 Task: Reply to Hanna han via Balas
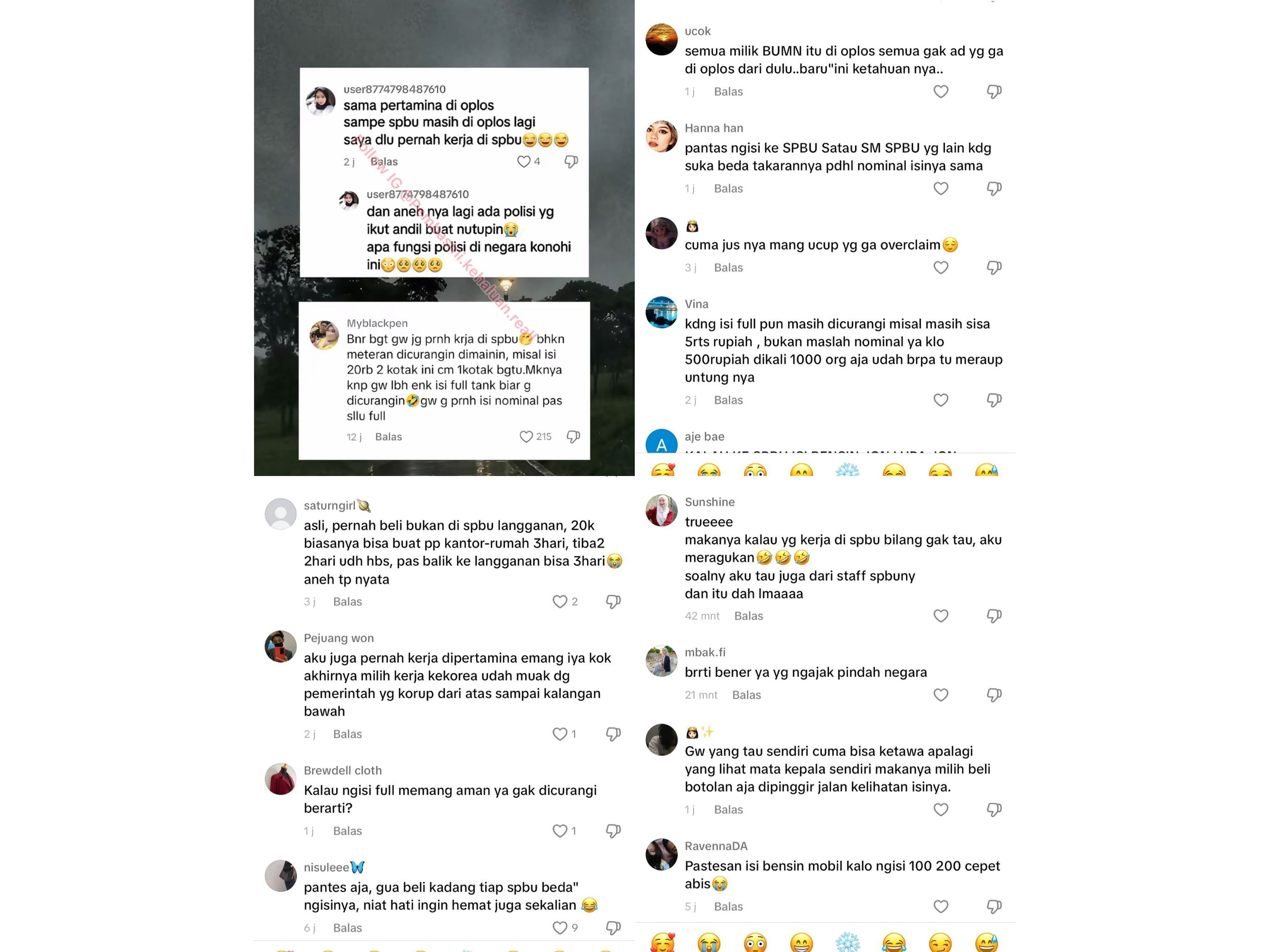[x=728, y=189]
